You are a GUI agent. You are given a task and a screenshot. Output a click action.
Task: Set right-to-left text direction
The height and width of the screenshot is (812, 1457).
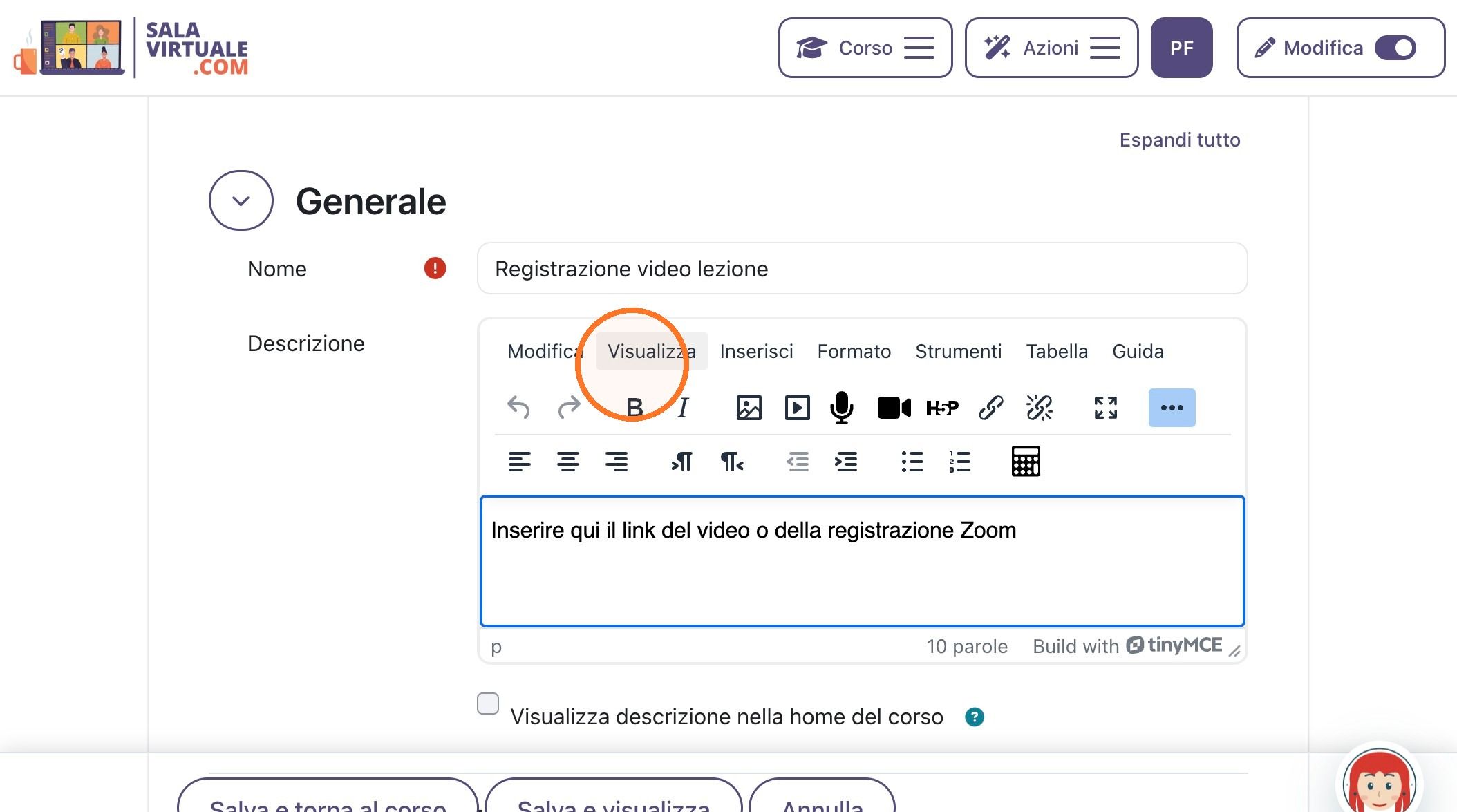[x=731, y=462]
